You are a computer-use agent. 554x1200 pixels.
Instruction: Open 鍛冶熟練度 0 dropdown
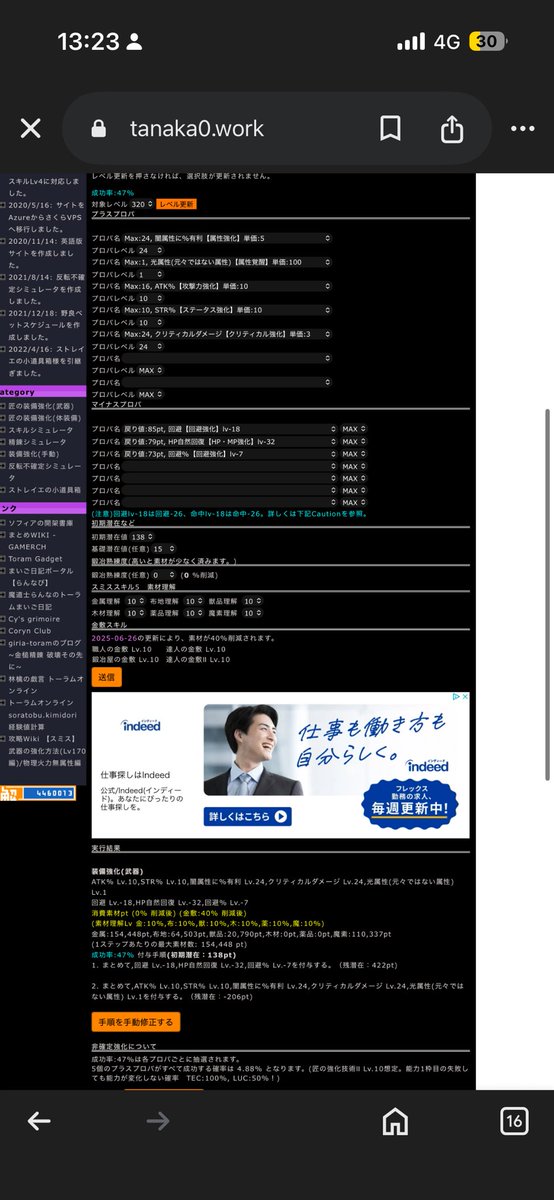[x=164, y=575]
